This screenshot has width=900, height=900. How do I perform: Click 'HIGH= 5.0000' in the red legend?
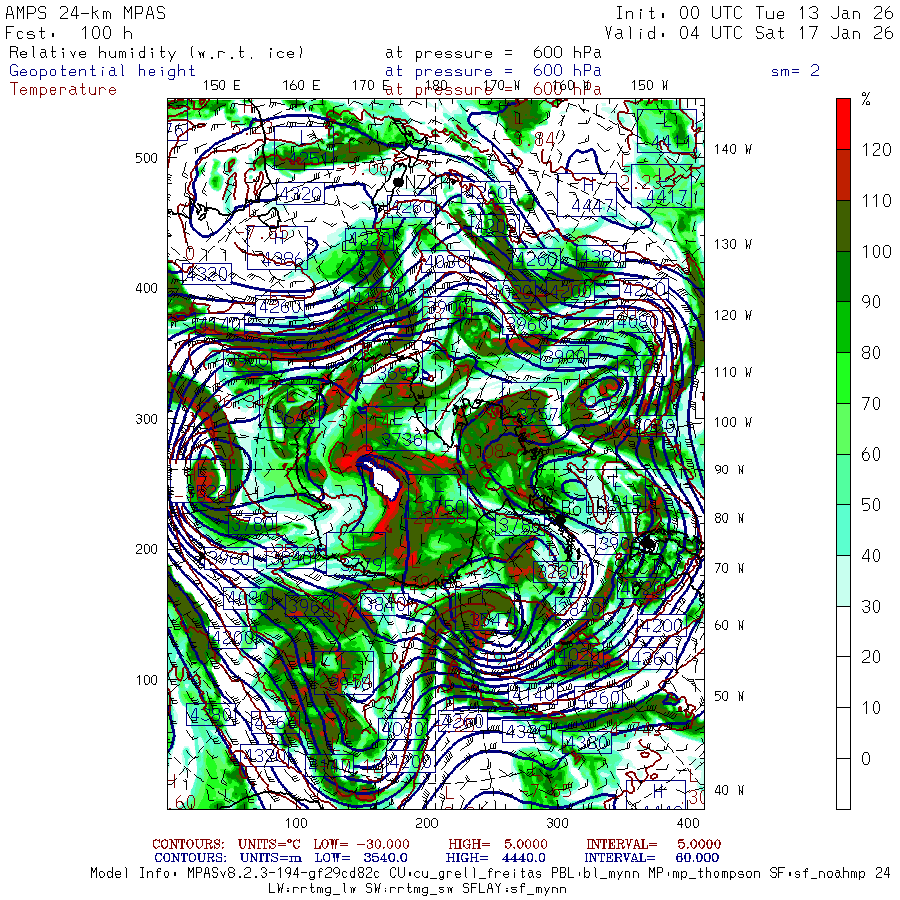click(498, 844)
